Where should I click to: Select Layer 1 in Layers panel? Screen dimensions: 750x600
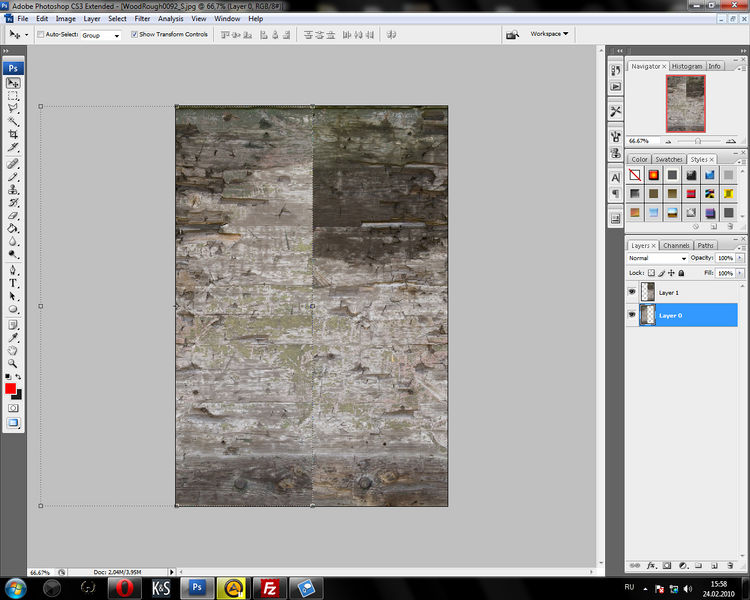coord(689,292)
